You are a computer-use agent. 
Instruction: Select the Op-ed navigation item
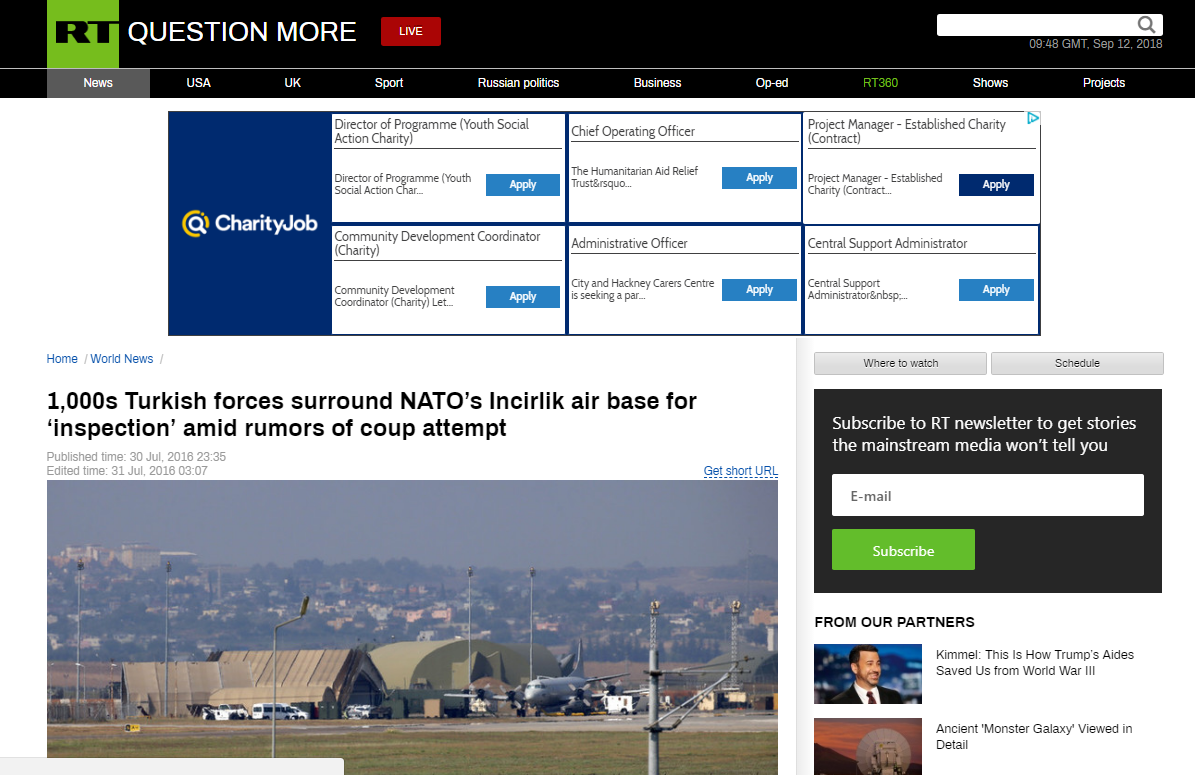coord(771,83)
